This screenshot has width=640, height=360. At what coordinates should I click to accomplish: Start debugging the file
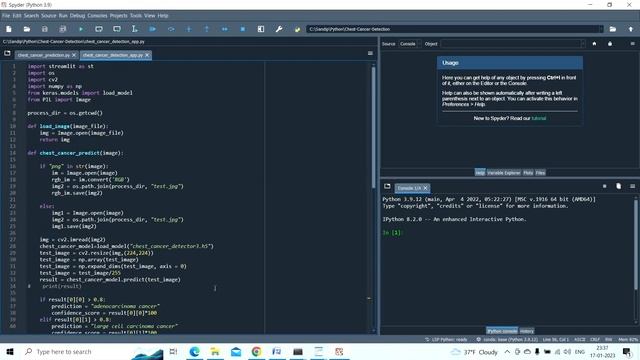(153, 29)
